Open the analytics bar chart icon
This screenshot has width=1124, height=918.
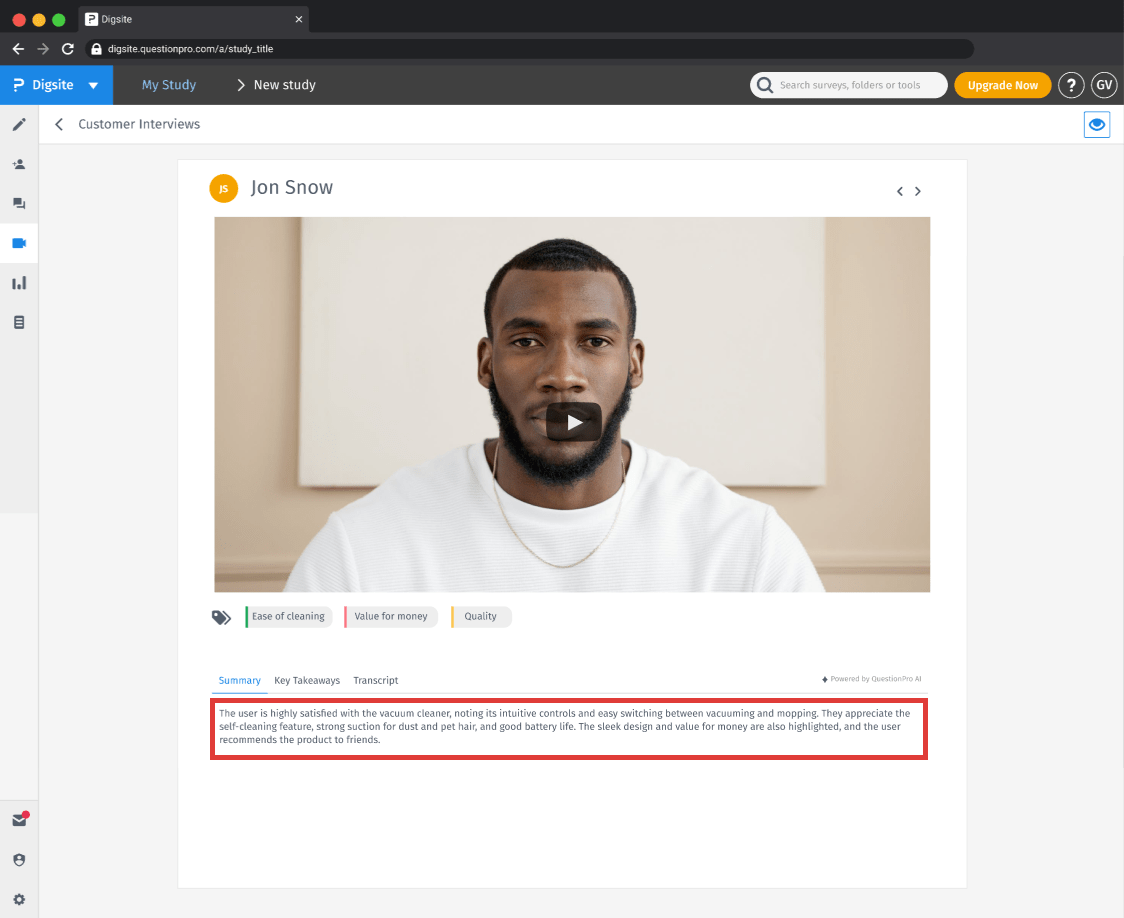[x=19, y=282]
